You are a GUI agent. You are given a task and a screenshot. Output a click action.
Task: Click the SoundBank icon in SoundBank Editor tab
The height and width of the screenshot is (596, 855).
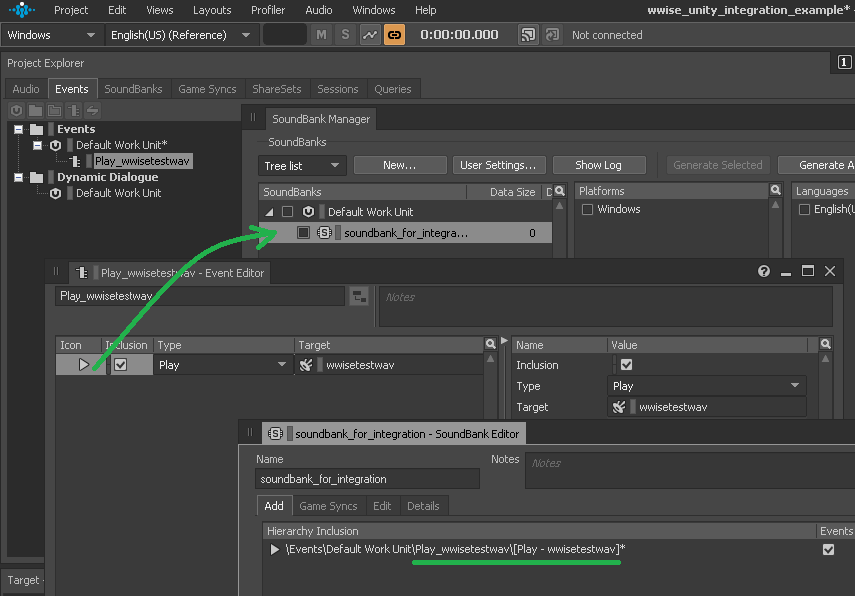click(x=275, y=434)
